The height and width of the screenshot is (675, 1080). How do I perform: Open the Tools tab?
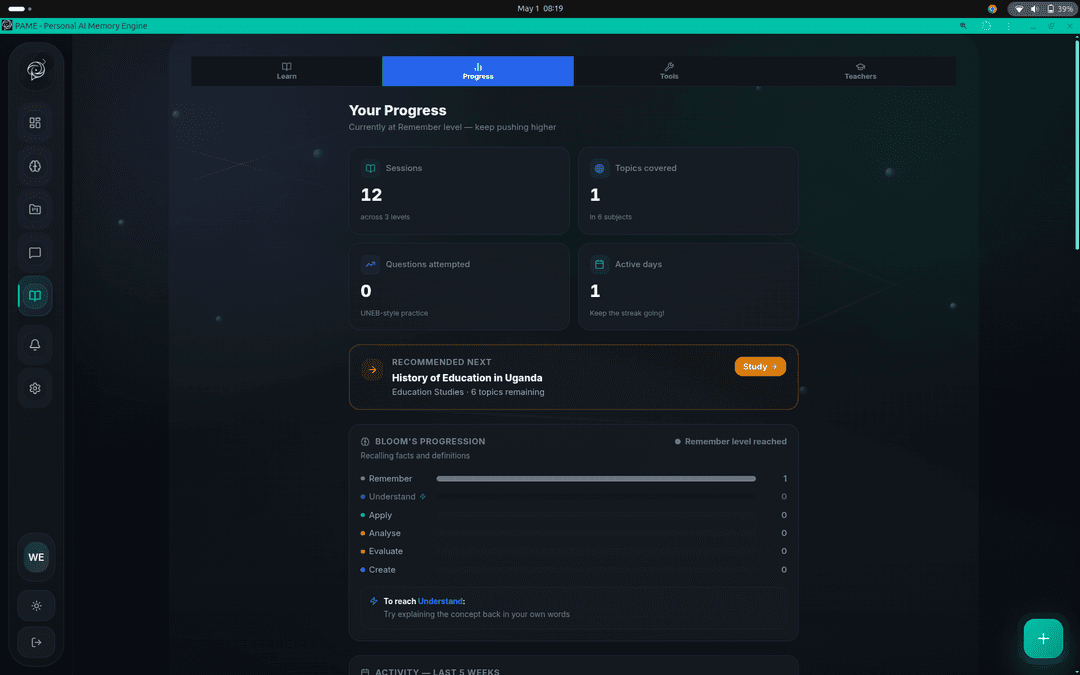point(669,71)
